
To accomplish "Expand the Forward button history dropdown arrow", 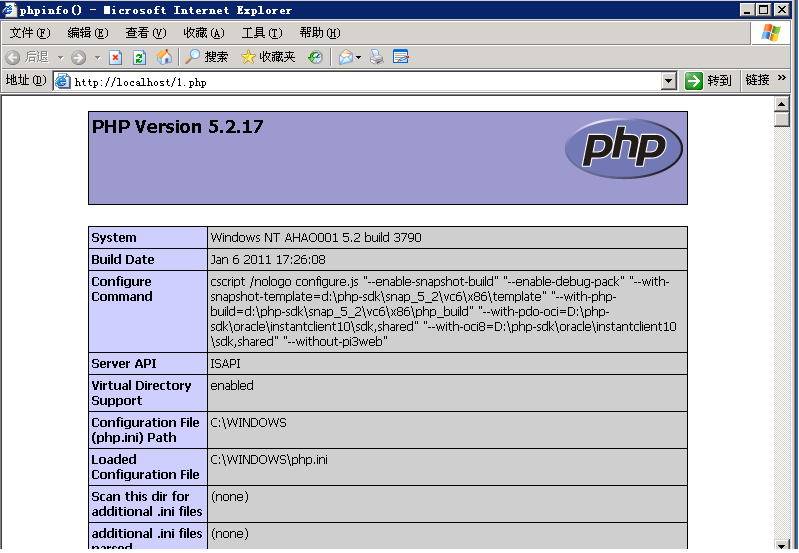I will click(x=95, y=57).
